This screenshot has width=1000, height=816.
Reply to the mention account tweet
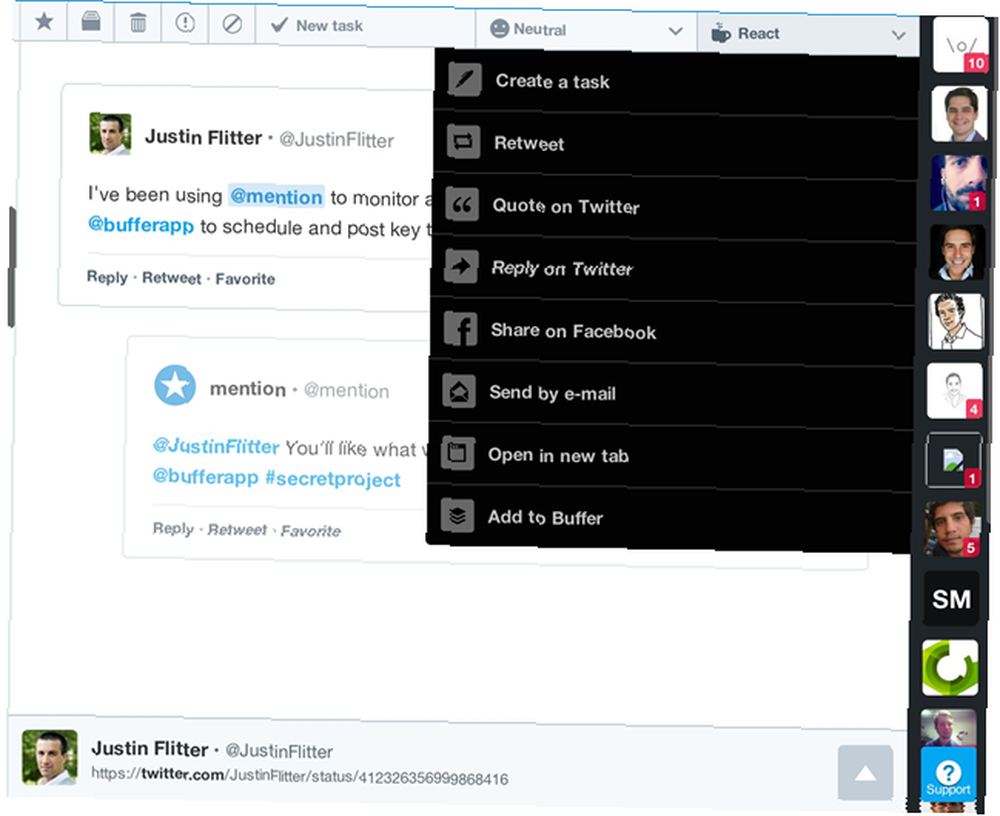(x=173, y=528)
